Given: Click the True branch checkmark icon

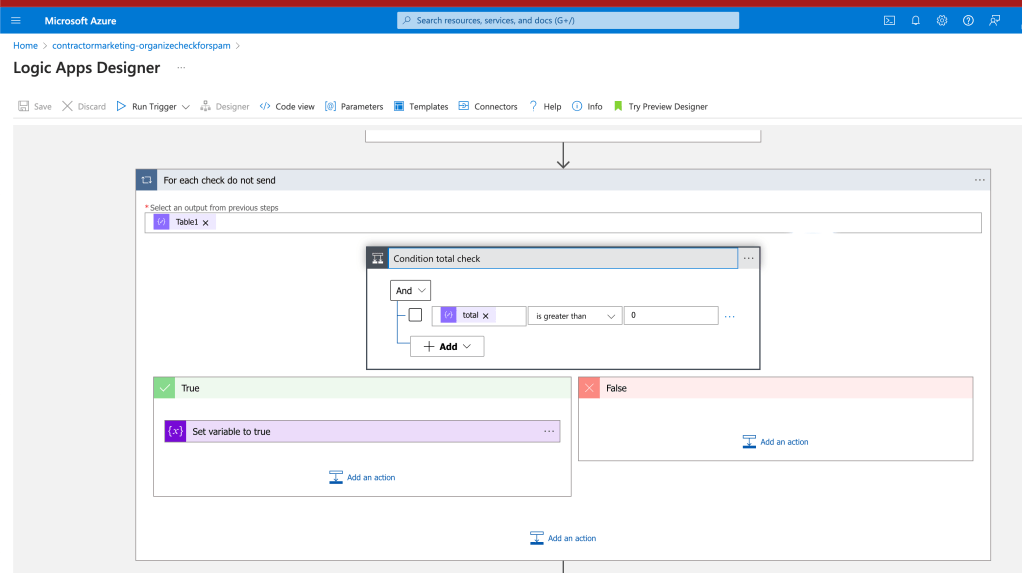Looking at the screenshot, I should [165, 388].
